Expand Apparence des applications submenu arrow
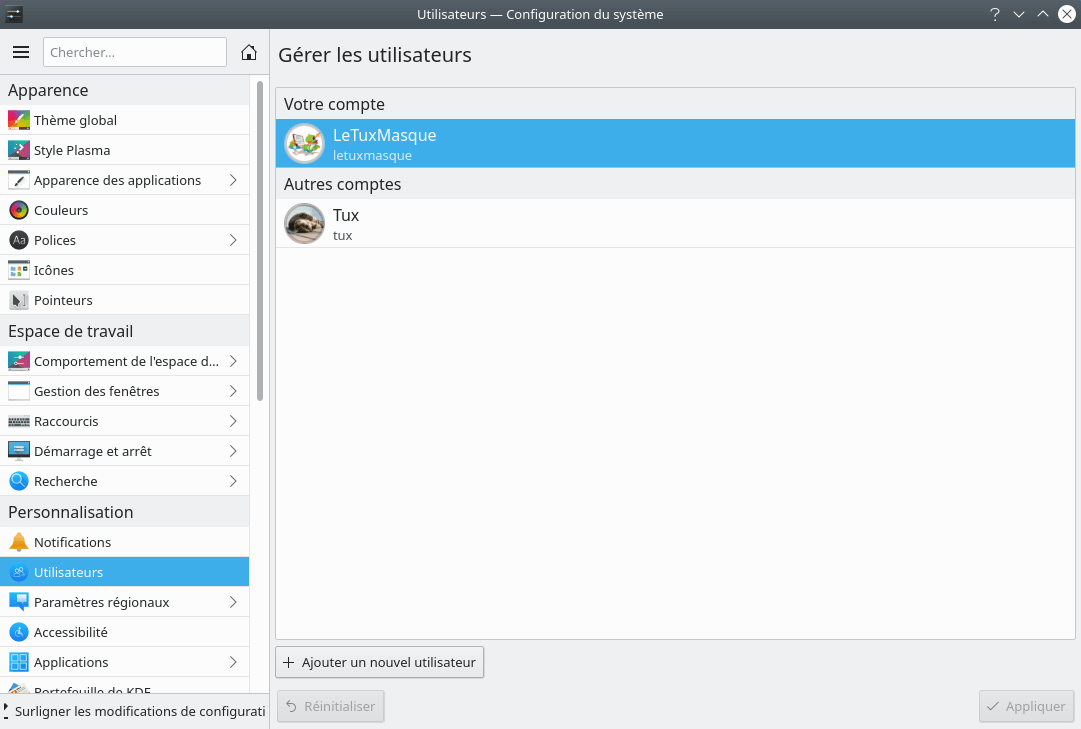Image resolution: width=1081 pixels, height=729 pixels. (x=233, y=180)
